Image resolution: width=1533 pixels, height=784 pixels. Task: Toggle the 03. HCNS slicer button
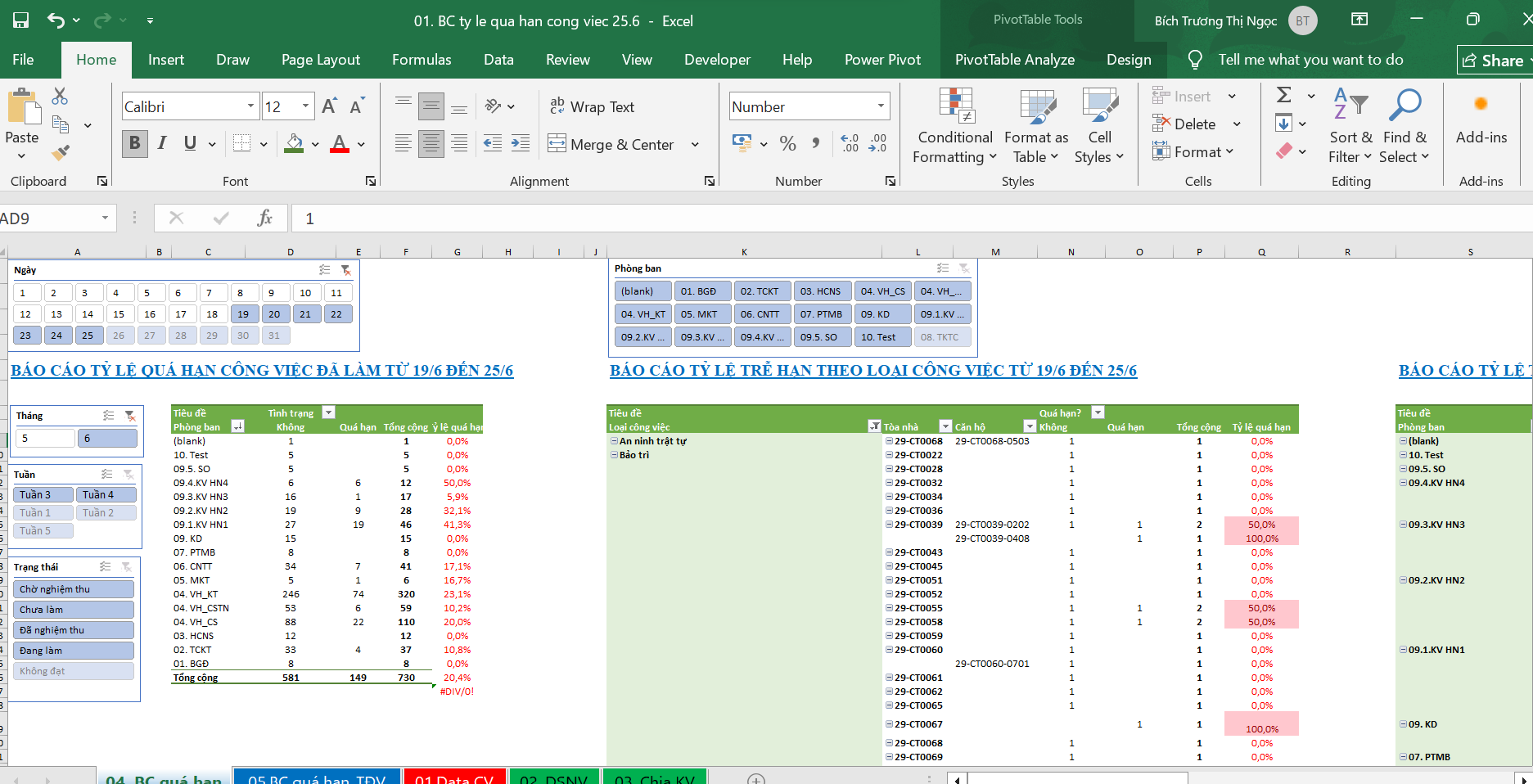click(x=820, y=291)
